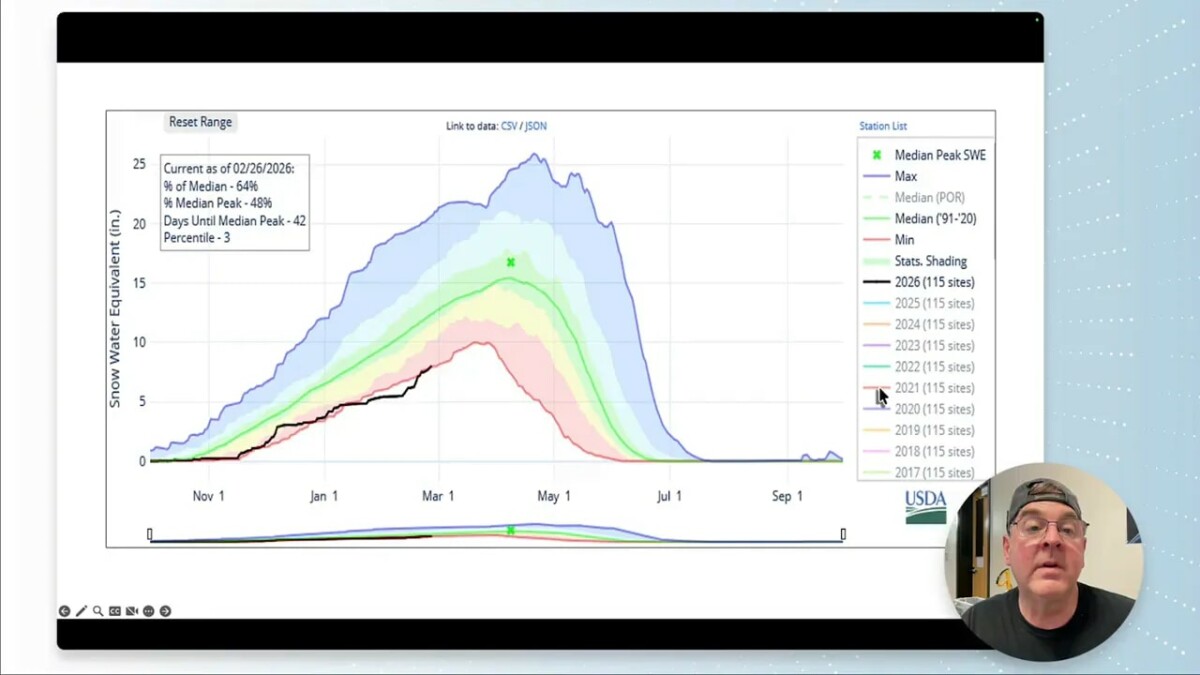Click the green Median Peak SWE marker
Screen dimensions: 1200x675
point(509,261)
